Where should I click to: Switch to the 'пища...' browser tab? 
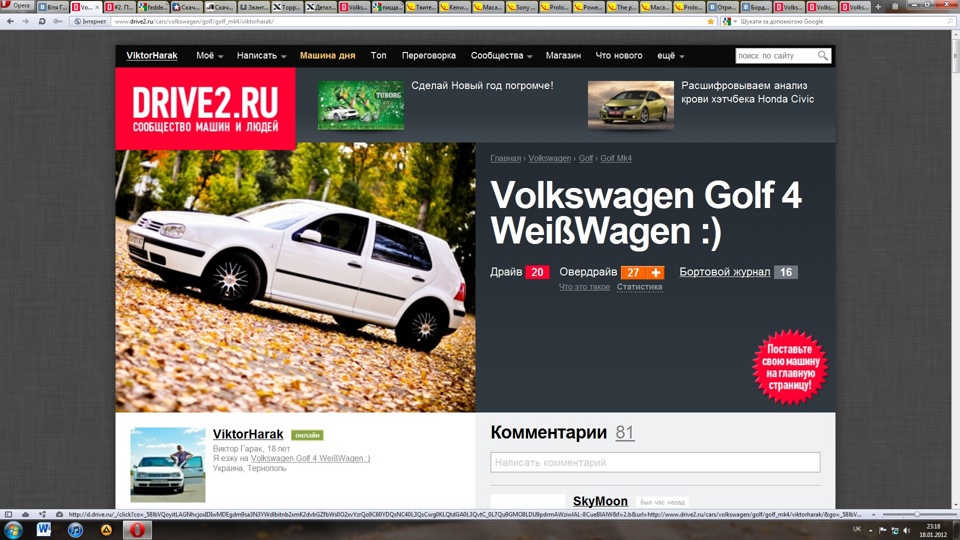pyautogui.click(x=388, y=7)
